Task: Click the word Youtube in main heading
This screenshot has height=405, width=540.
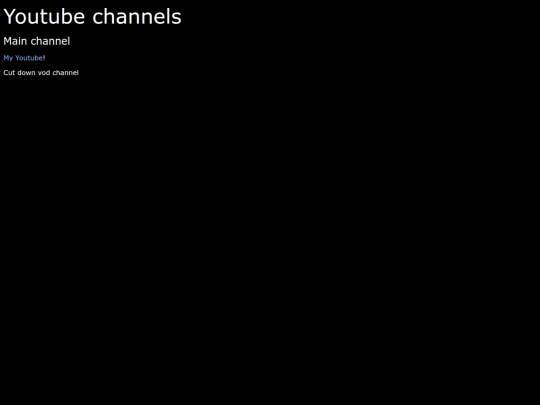Action: tap(44, 17)
